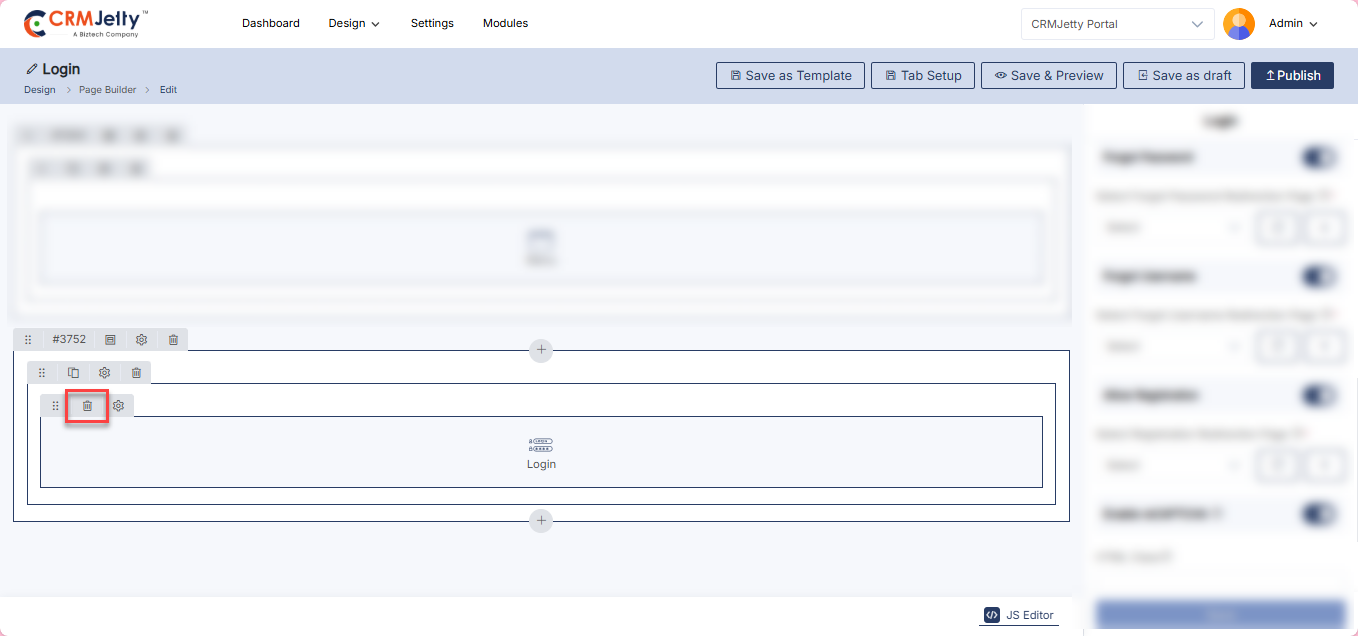Delete section #3752 with its trash icon

point(173,340)
